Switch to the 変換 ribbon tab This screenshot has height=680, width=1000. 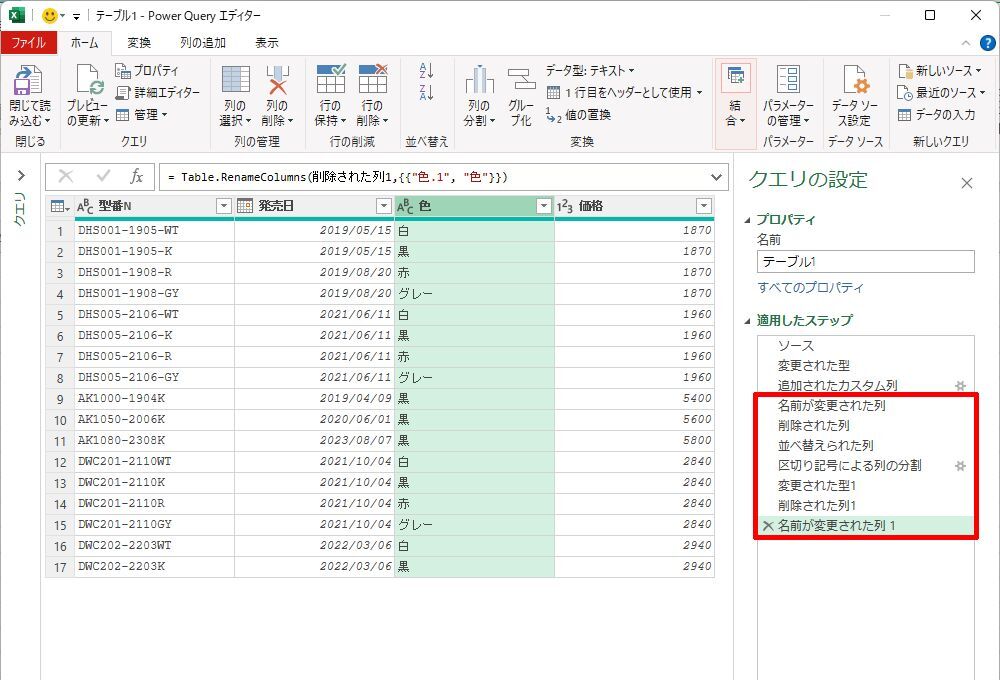(139, 43)
